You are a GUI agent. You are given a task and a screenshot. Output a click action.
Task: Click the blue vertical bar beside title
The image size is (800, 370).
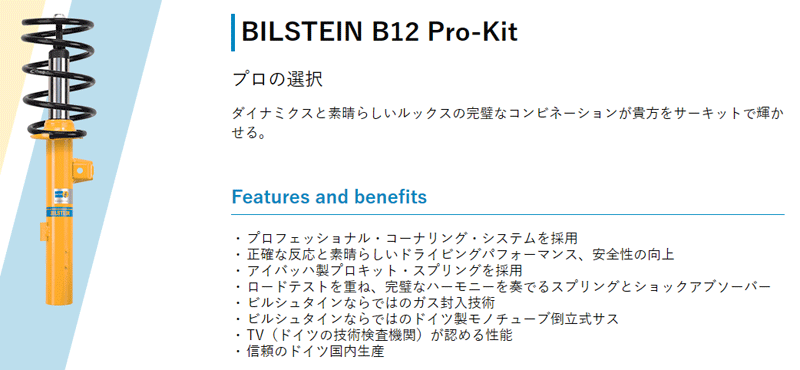(x=233, y=33)
